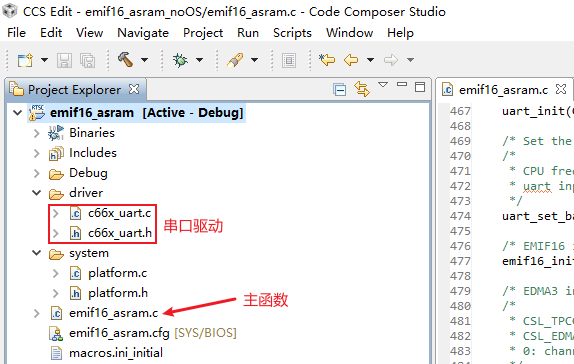Open the Navigate menu

click(143, 33)
